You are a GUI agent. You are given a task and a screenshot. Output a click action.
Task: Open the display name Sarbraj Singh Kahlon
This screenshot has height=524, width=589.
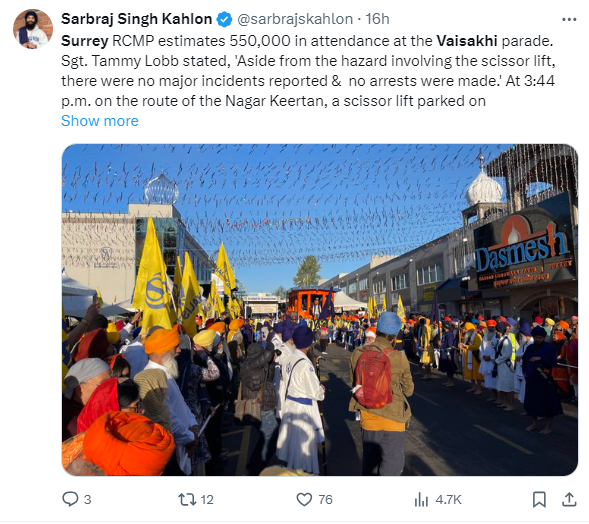pos(137,19)
